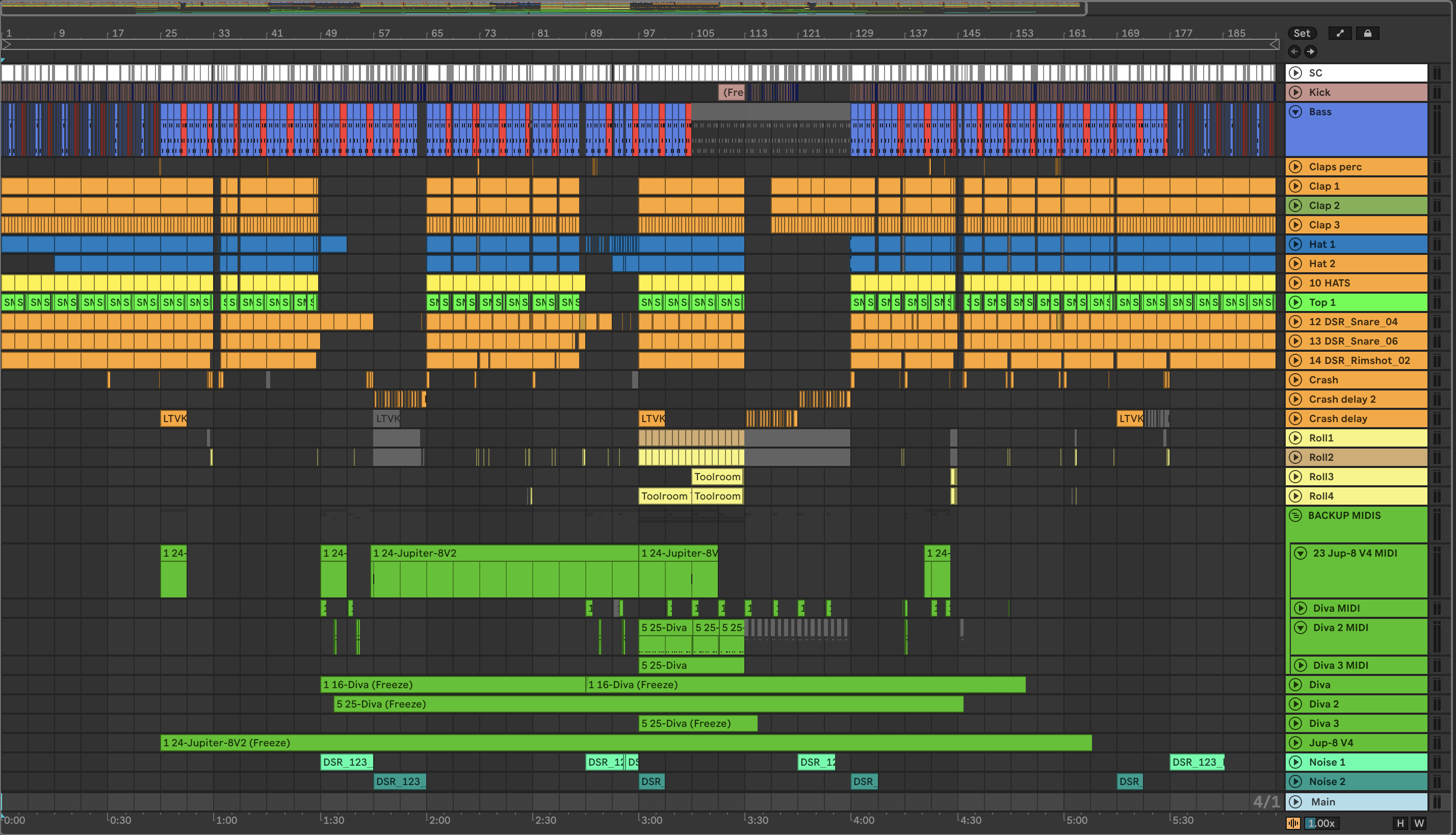Collapse the Diva 2 MIDI track
The width and height of the screenshot is (1456, 835).
pos(1301,628)
